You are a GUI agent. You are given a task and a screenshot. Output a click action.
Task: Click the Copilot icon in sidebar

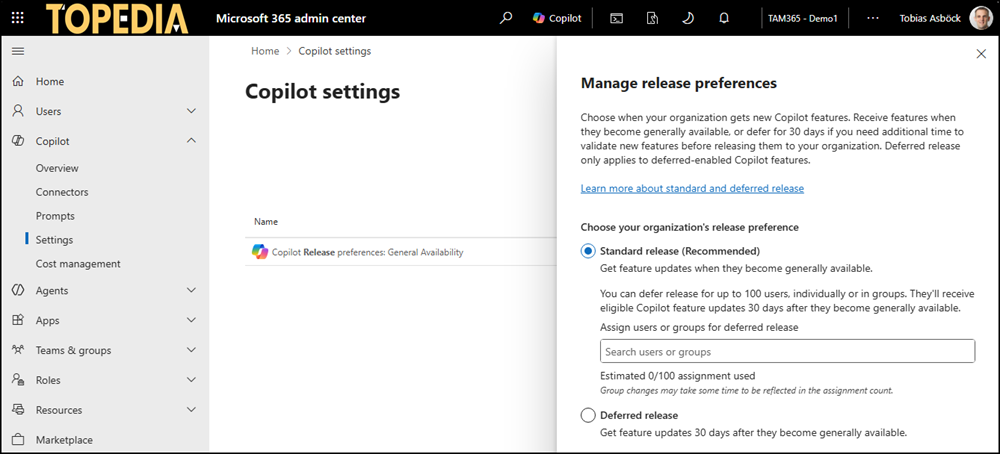click(18, 141)
